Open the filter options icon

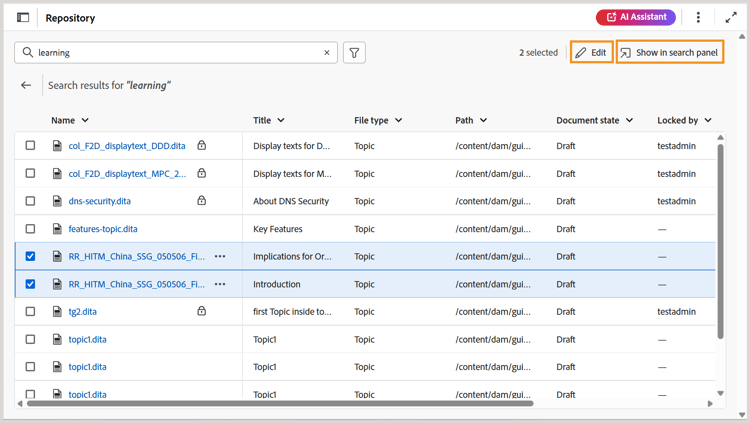pos(354,53)
